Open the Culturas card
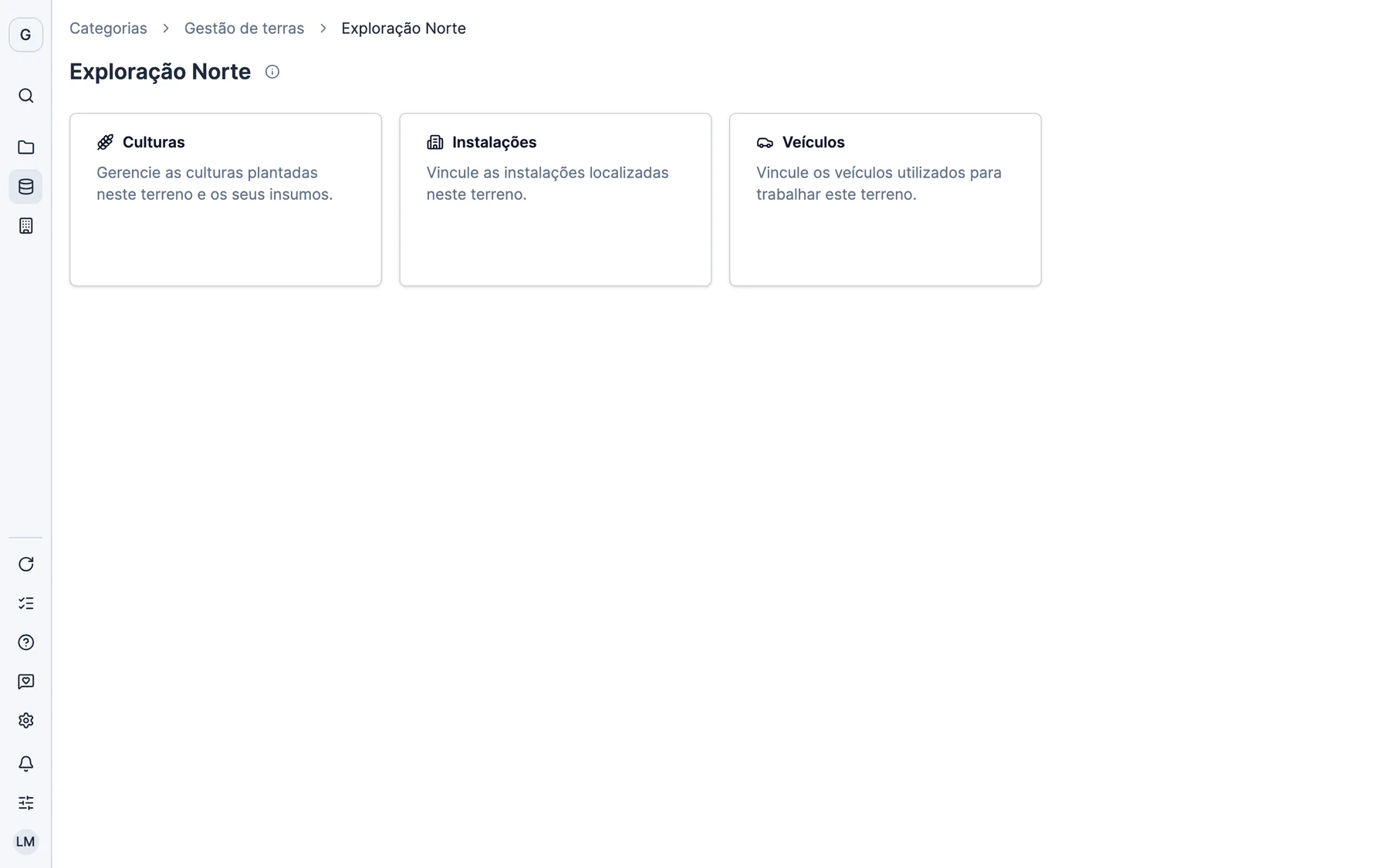The image size is (1389, 868). pyautogui.click(x=225, y=200)
